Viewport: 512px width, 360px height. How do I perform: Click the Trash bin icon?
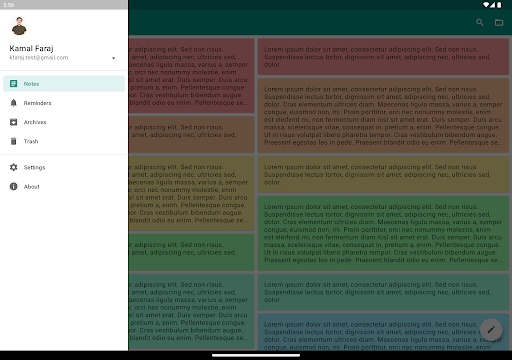(x=13, y=141)
